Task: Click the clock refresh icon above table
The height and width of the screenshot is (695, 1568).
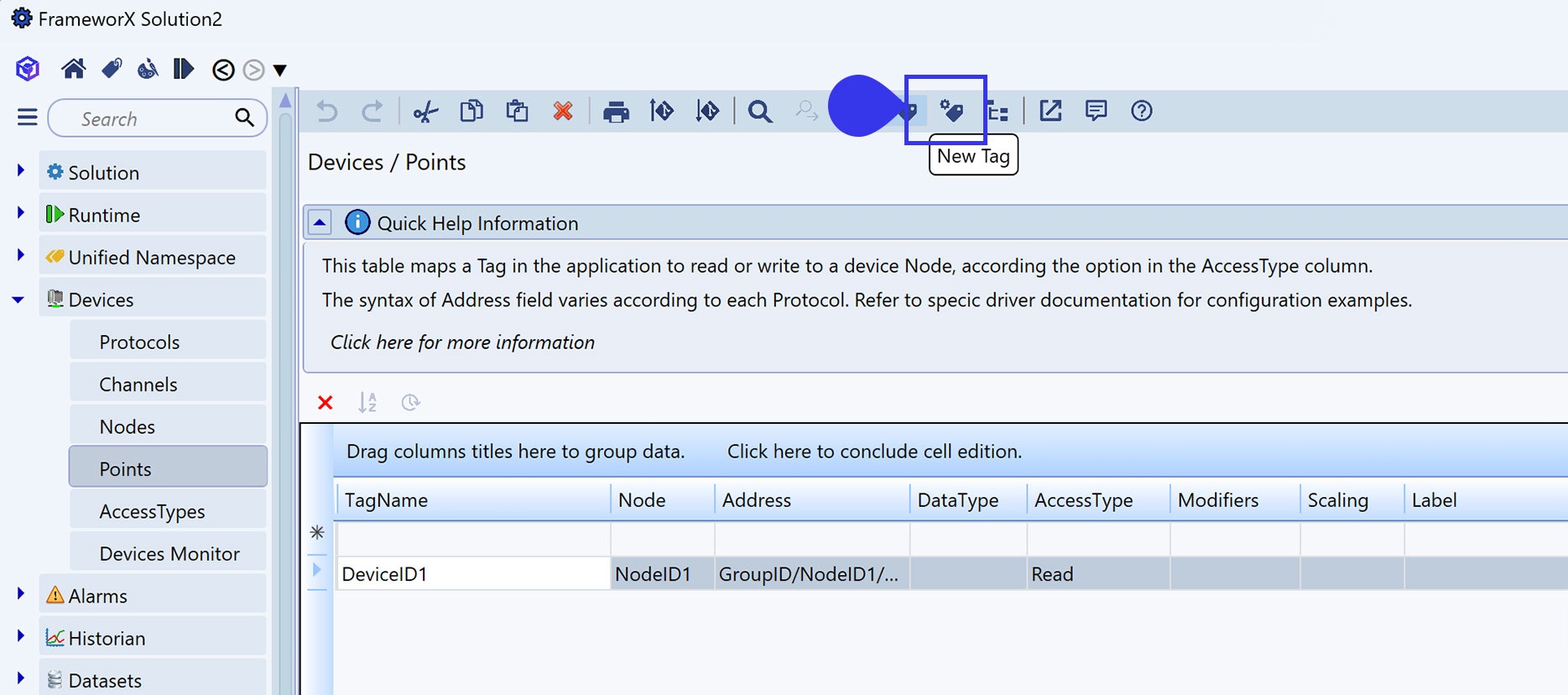Action: [x=410, y=403]
